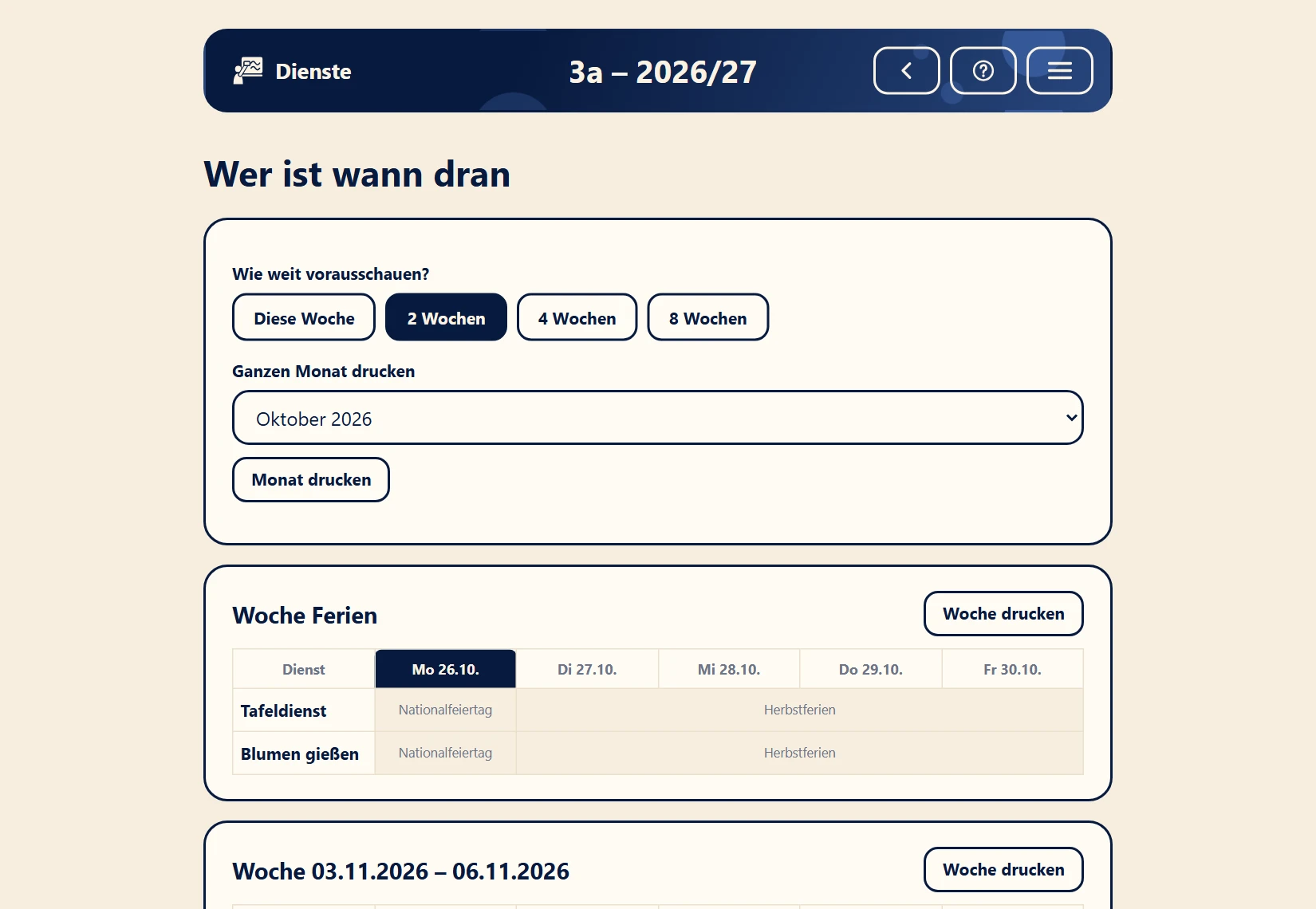Select the Do 29.10. column header
The height and width of the screenshot is (909, 1316).
point(870,669)
